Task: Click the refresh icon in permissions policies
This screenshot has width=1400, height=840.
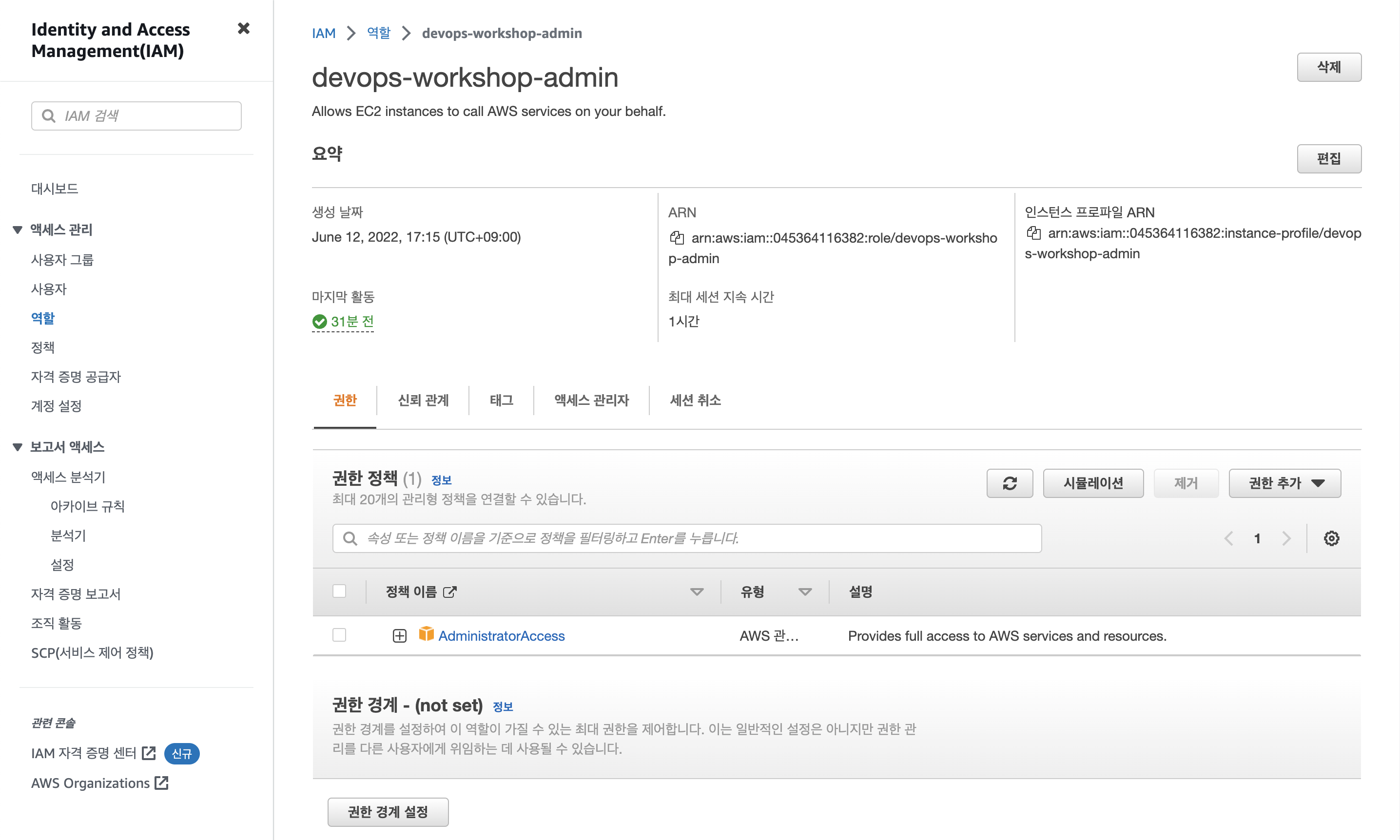Action: 1010,483
